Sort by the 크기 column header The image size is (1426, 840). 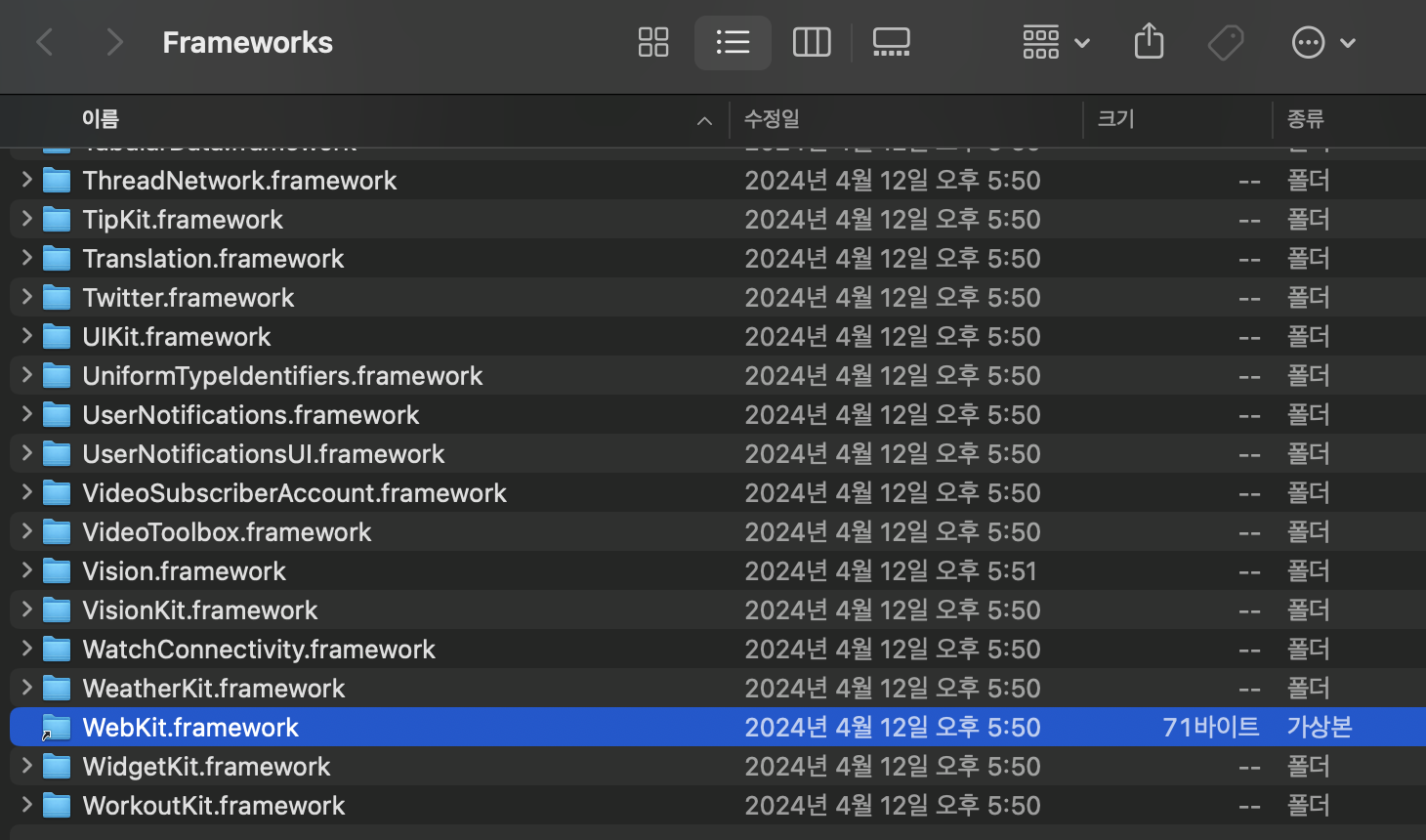(x=1115, y=119)
